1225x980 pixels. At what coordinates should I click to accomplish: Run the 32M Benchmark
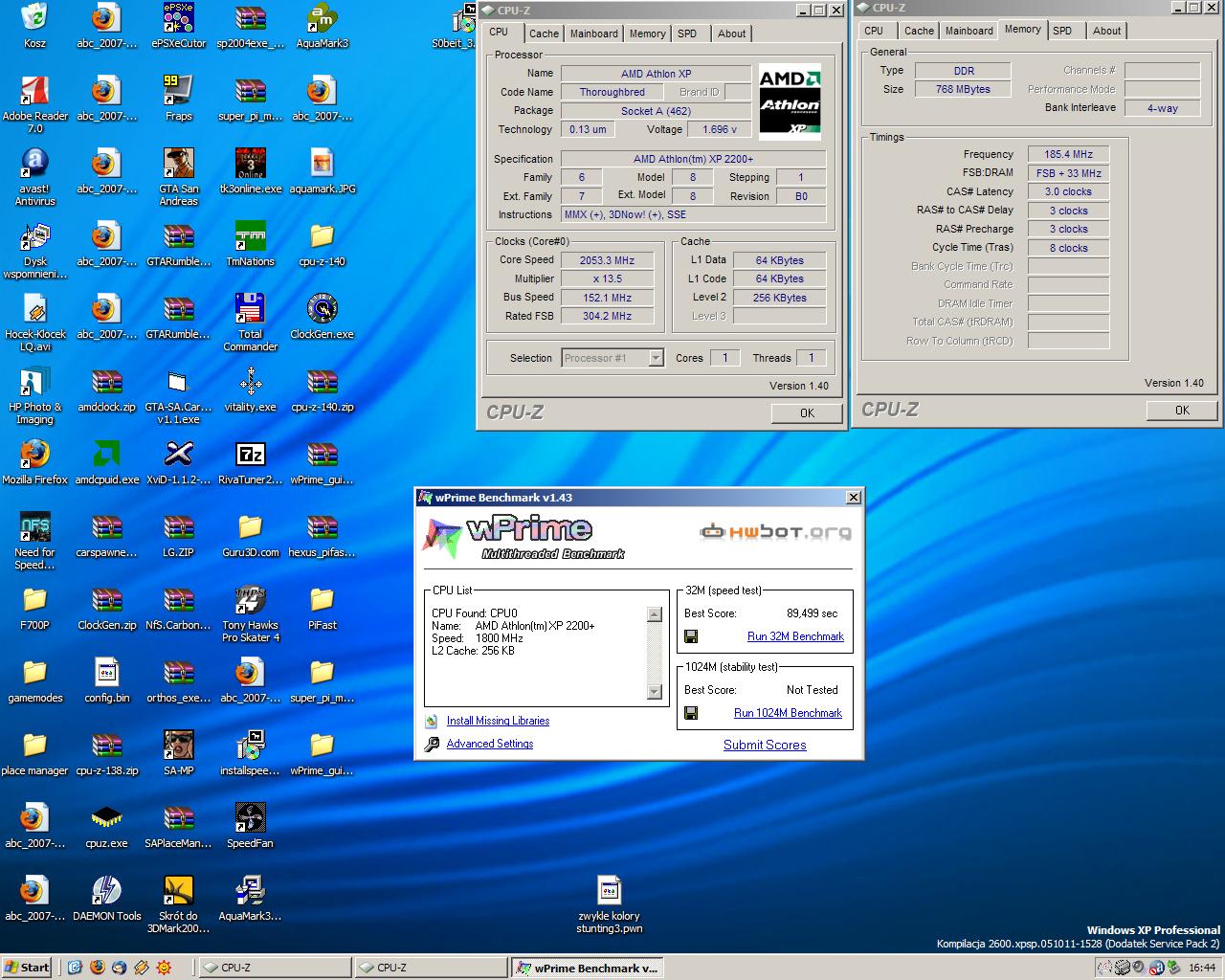(x=795, y=636)
